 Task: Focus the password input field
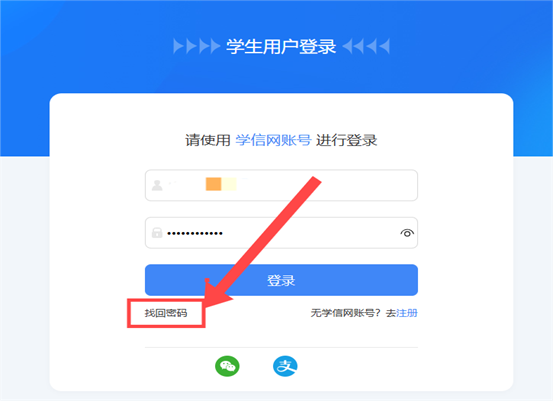tap(281, 233)
